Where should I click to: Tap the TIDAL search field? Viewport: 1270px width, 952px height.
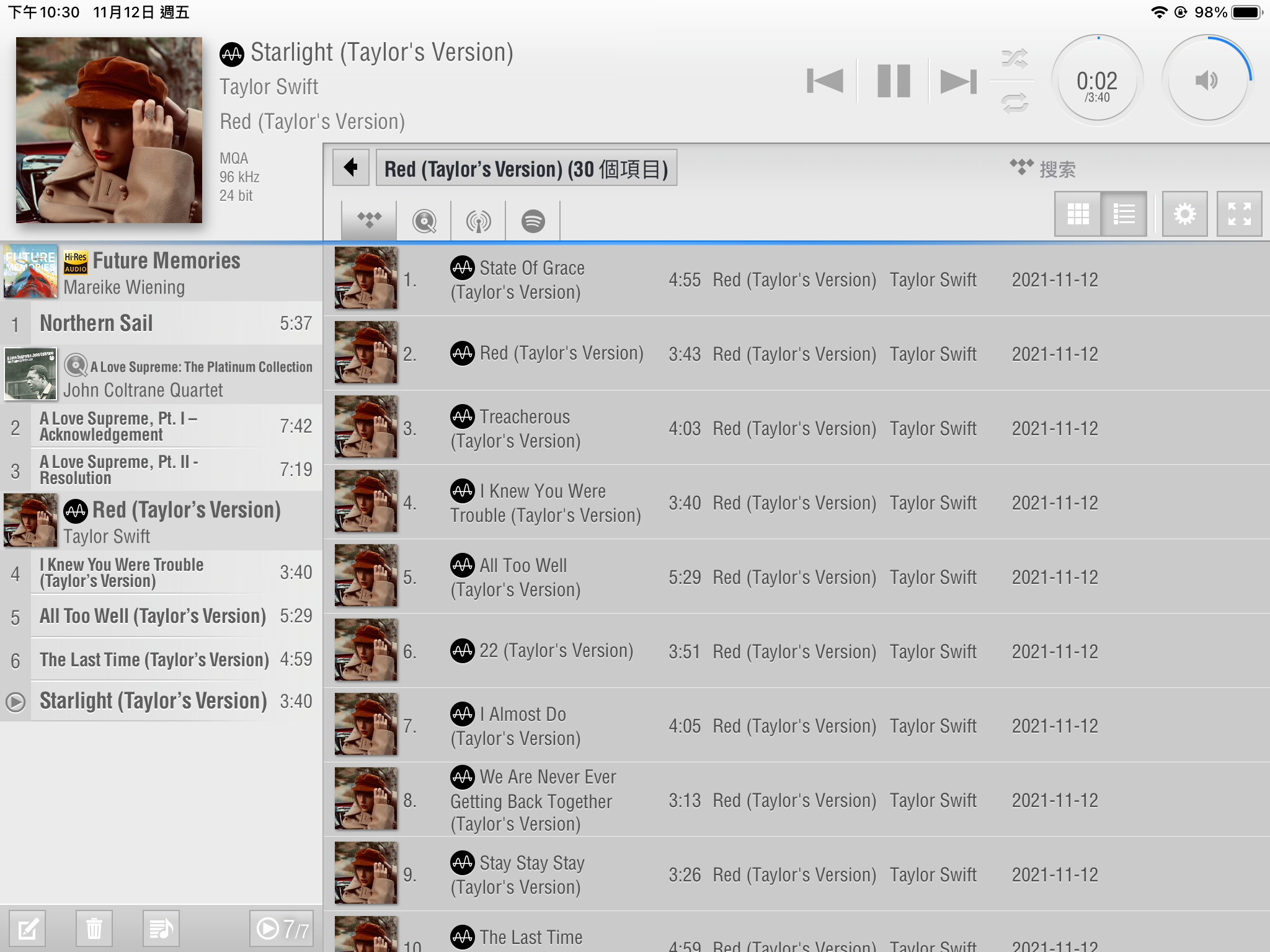point(1057,169)
